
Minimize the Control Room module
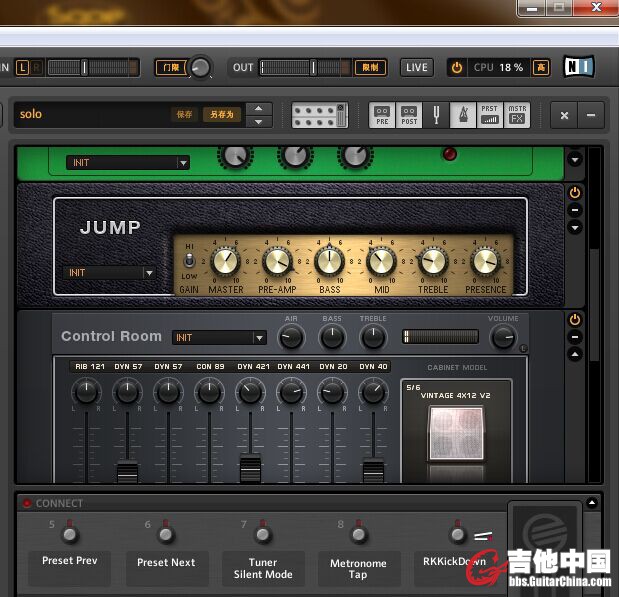[x=575, y=337]
